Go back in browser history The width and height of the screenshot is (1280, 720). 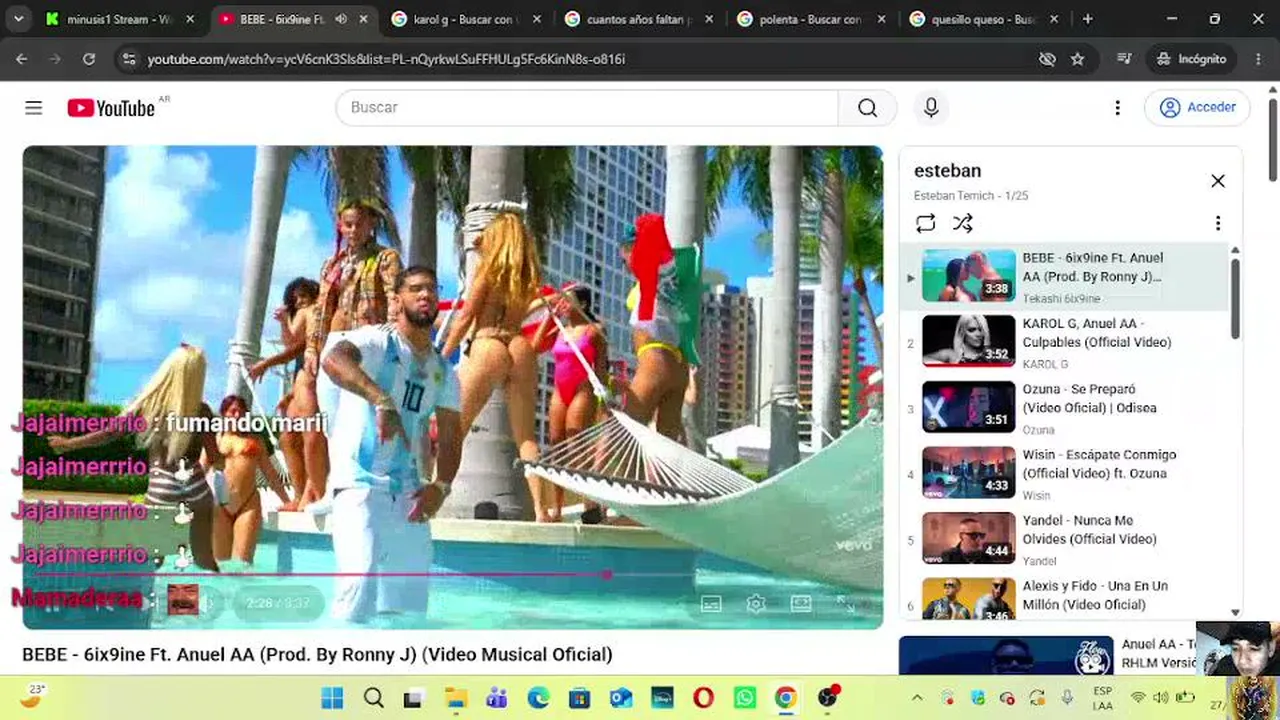tap(22, 59)
